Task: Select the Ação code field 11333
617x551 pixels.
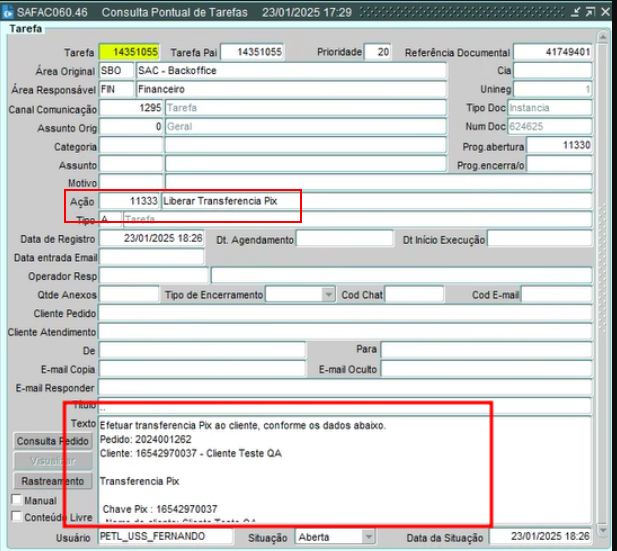Action: pos(130,201)
